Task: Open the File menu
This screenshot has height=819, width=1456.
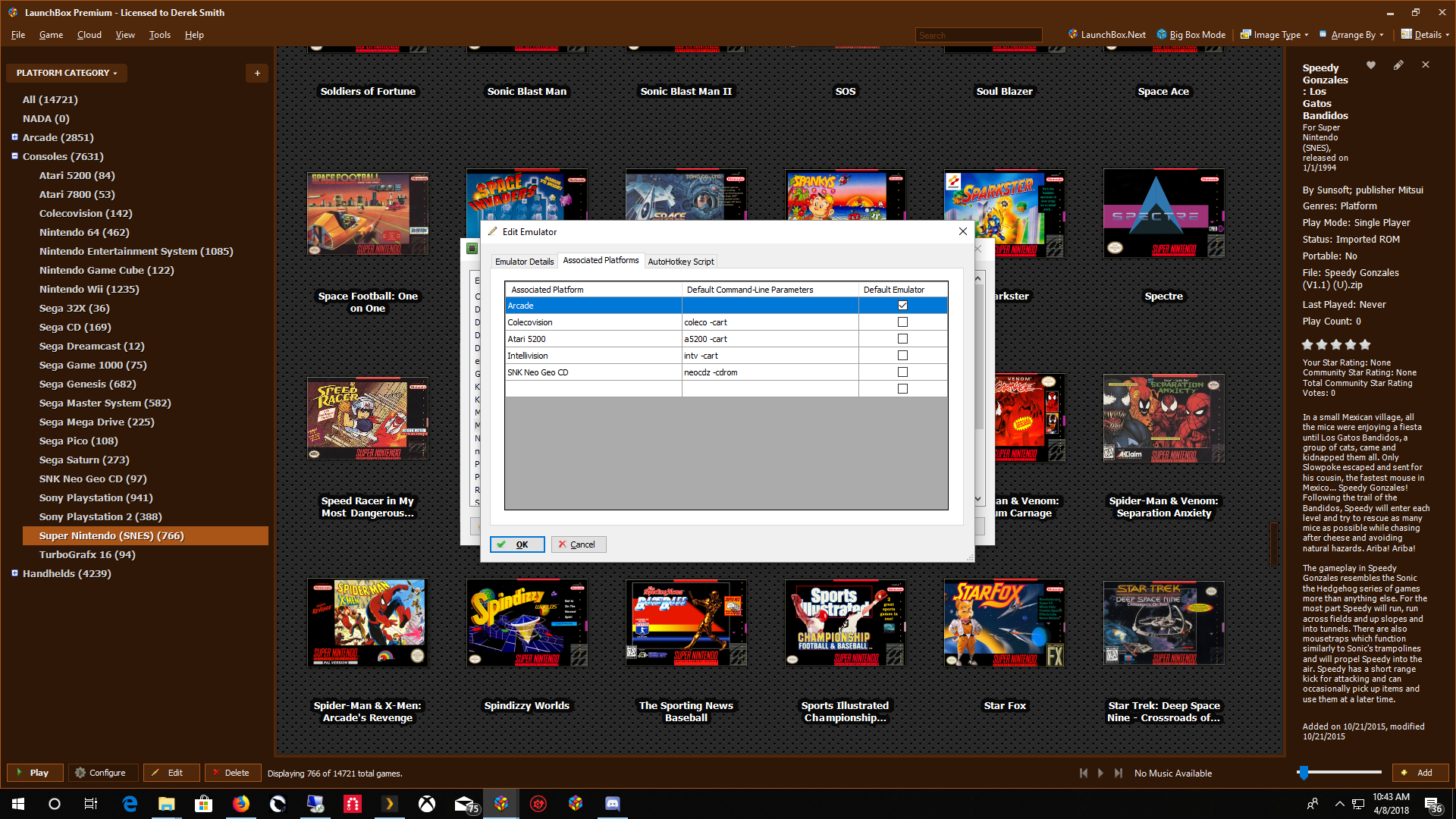Action: click(x=18, y=35)
